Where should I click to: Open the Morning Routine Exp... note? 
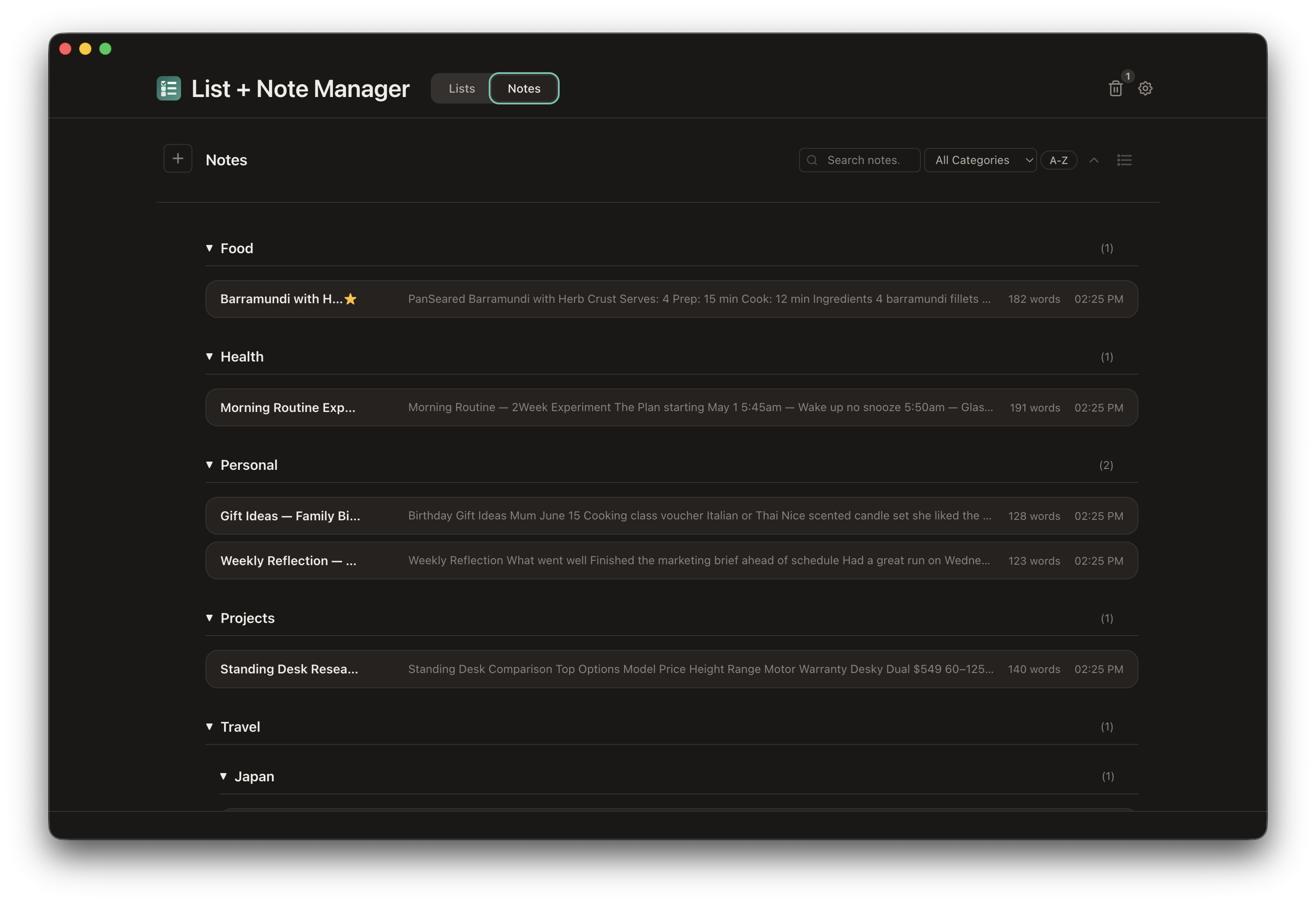(x=671, y=407)
